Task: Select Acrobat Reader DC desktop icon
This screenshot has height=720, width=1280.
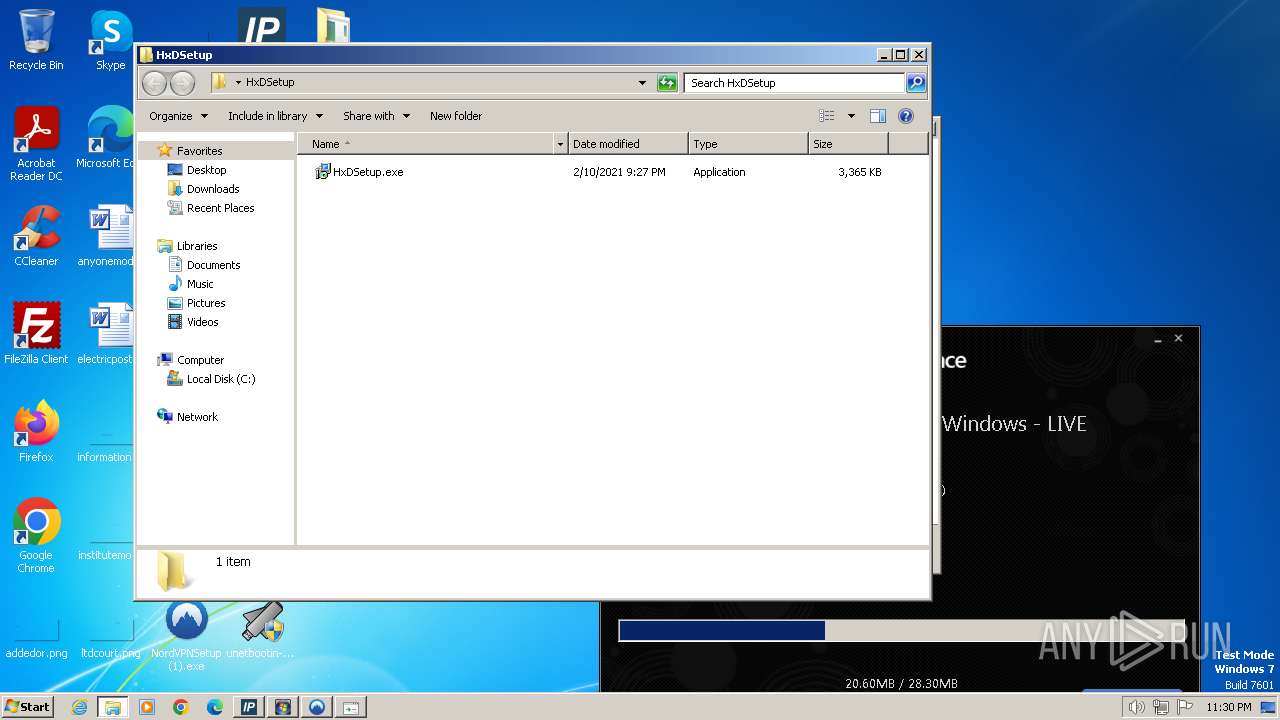Action: click(x=36, y=145)
